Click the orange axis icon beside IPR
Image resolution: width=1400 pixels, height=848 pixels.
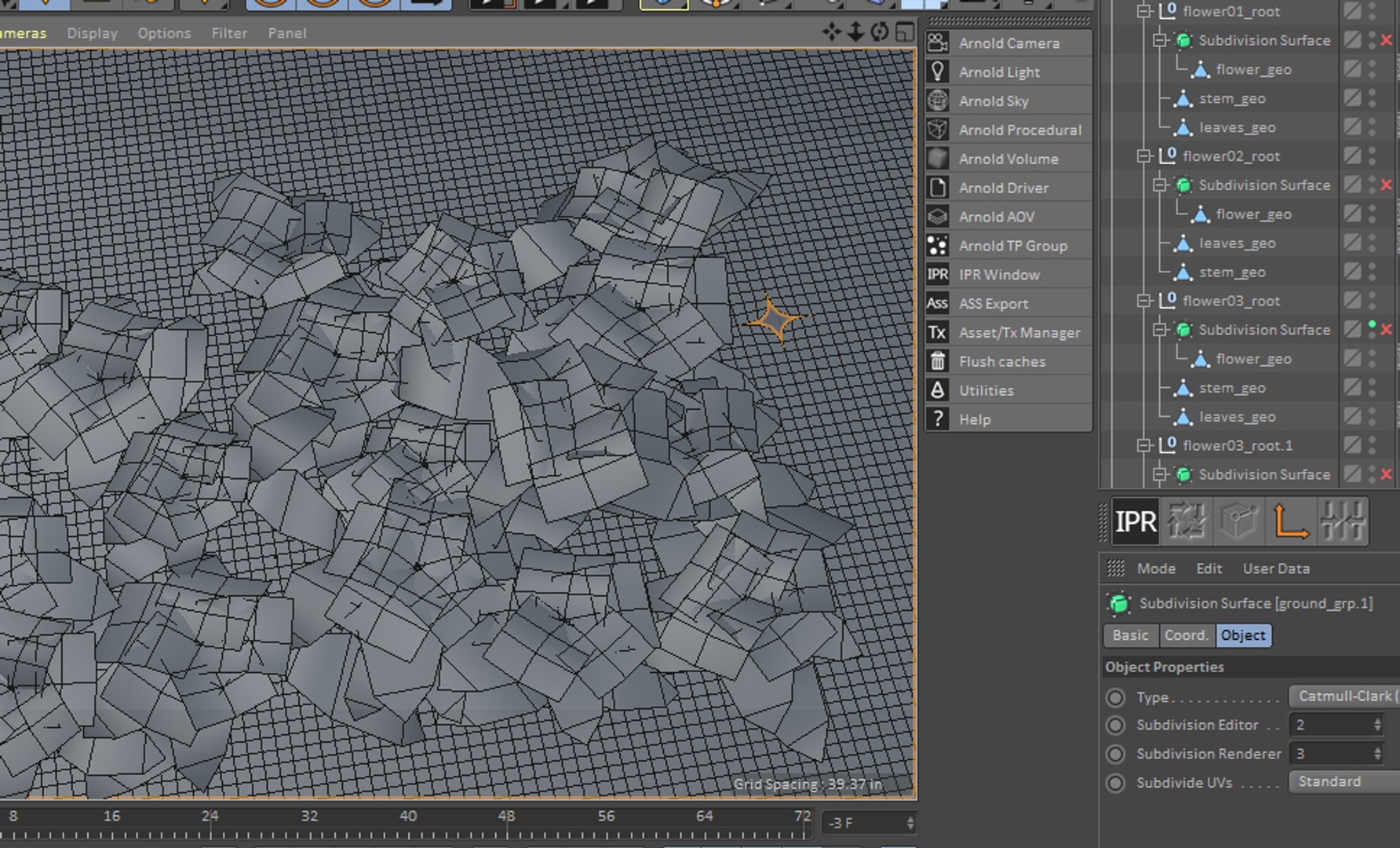click(1290, 521)
